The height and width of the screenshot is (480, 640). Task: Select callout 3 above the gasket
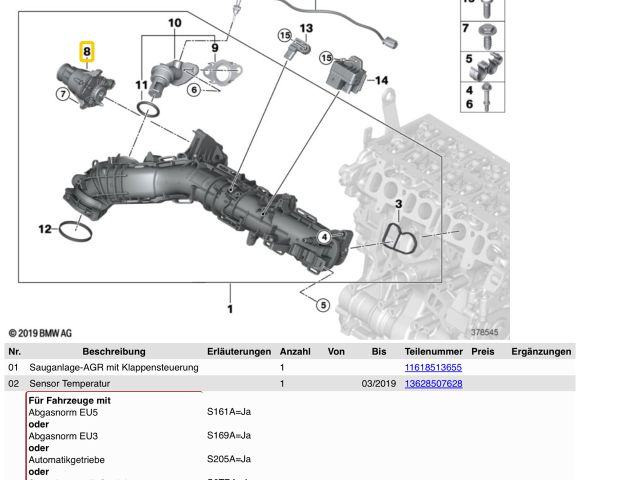[x=398, y=204]
